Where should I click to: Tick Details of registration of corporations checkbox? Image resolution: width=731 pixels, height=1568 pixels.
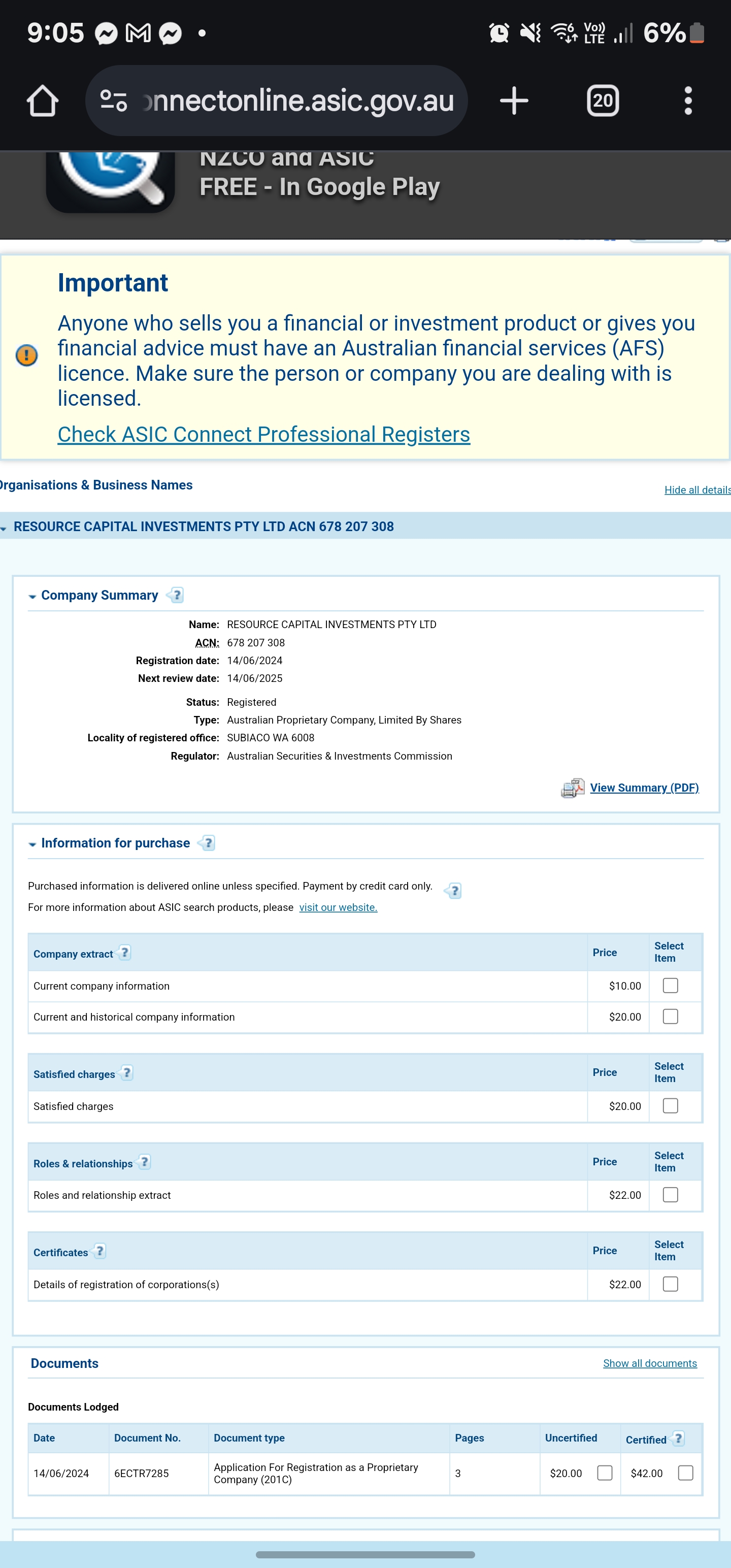point(671,1284)
